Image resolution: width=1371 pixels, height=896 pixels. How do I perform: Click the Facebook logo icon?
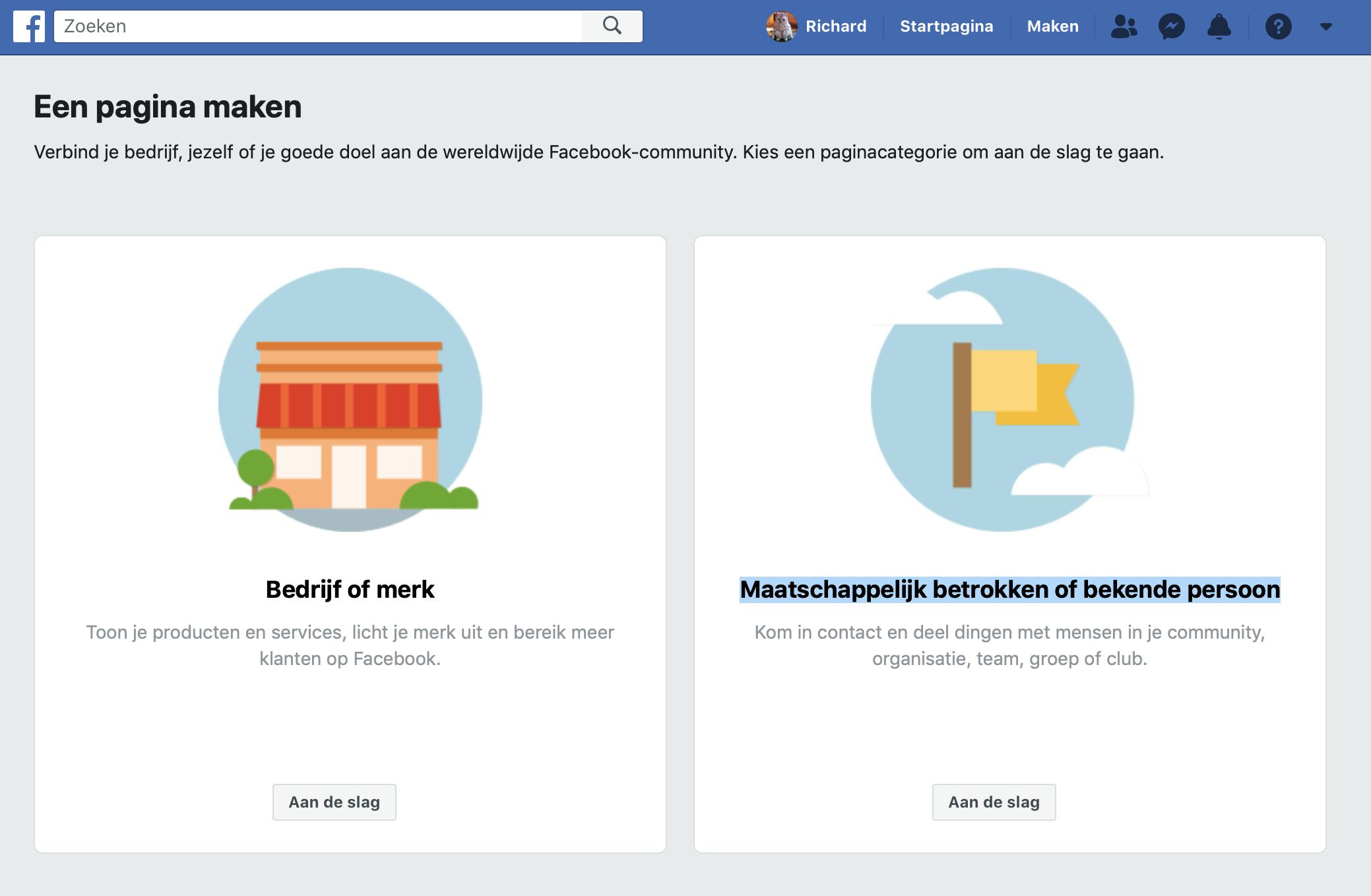pyautogui.click(x=29, y=26)
